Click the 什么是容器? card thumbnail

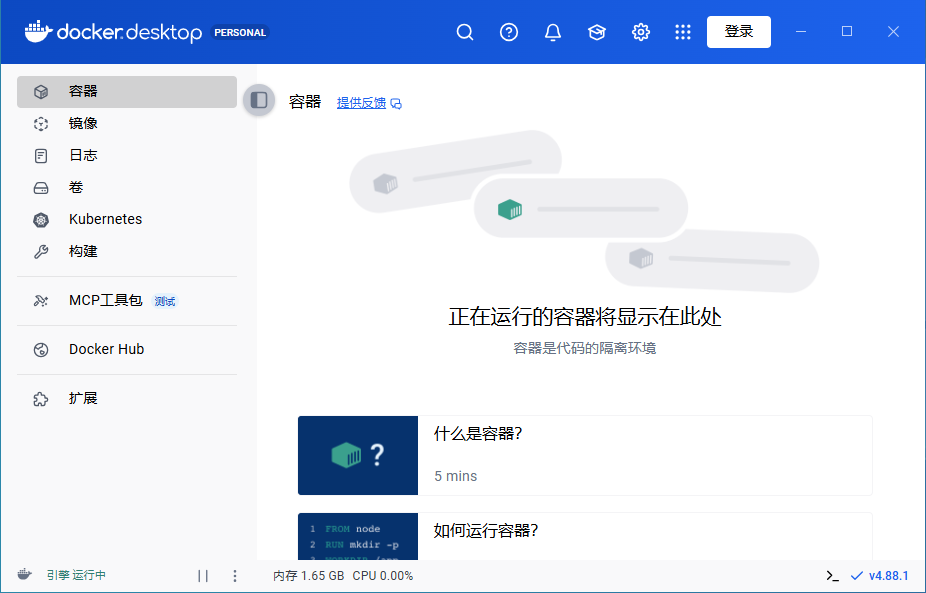coord(358,455)
